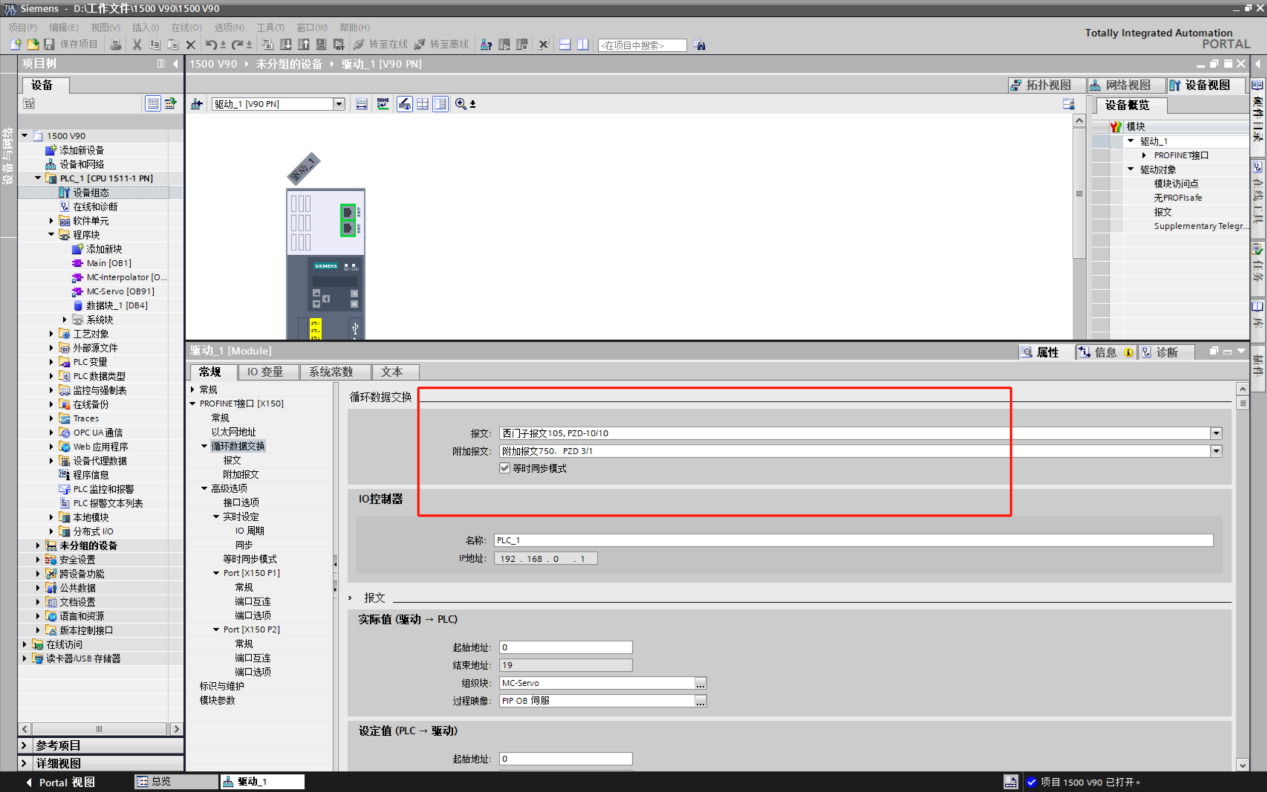The height and width of the screenshot is (792, 1267).
Task: Open the 在线(O) menu
Action: (x=186, y=27)
